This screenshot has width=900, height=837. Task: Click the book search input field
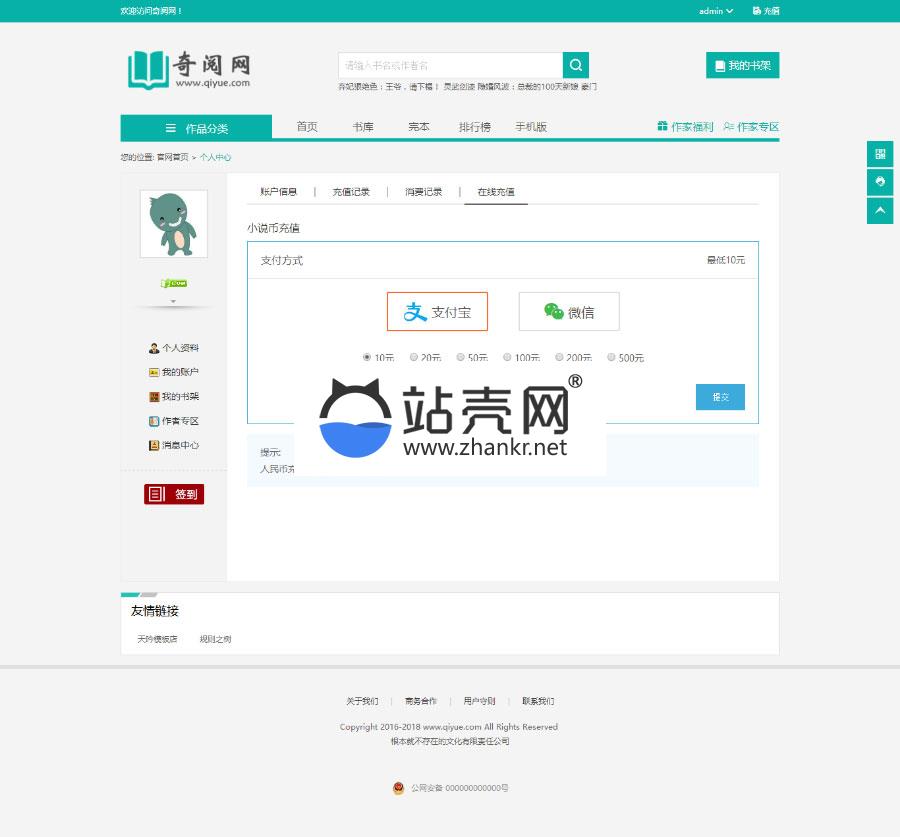click(450, 65)
